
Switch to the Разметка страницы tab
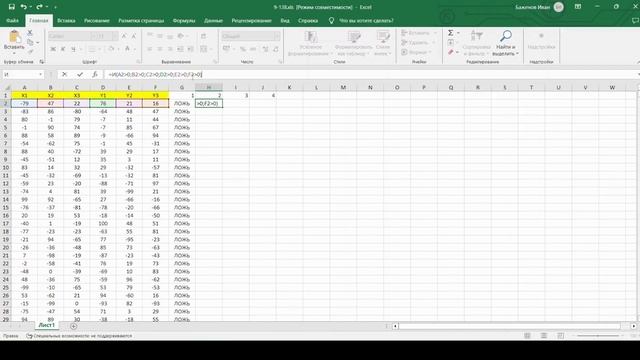click(x=141, y=20)
